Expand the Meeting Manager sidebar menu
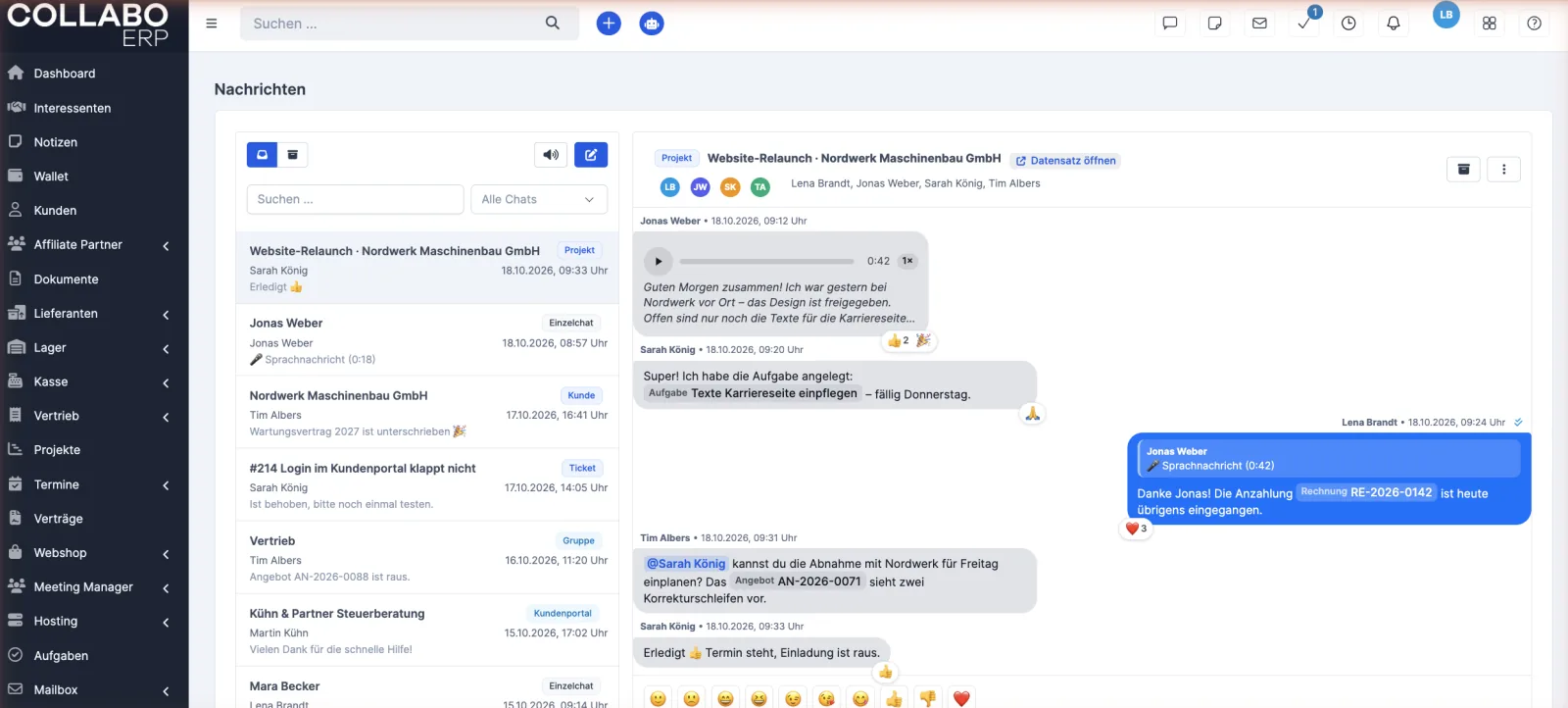Screen dimensions: 1568x708 (94, 587)
